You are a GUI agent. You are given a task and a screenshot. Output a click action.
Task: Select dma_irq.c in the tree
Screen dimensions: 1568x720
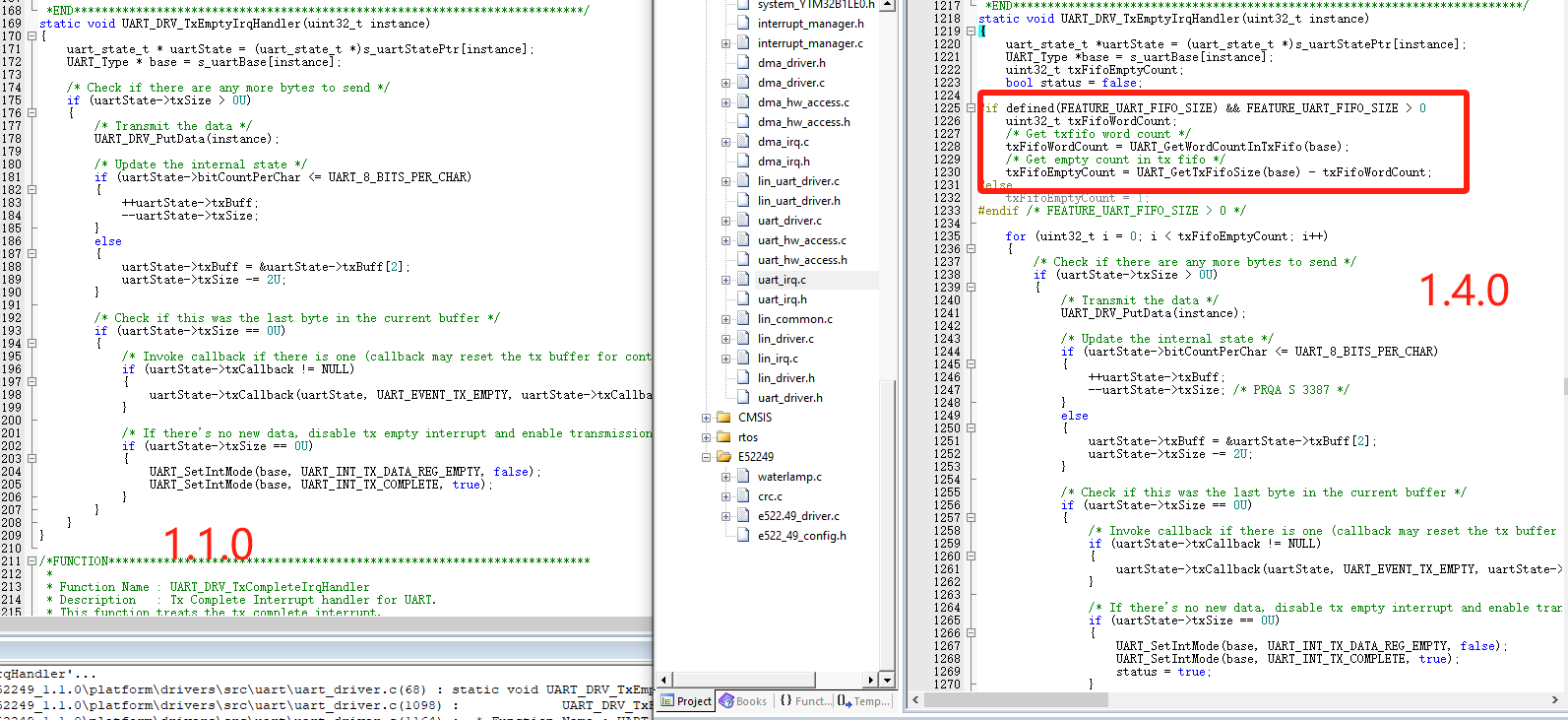pos(783,142)
